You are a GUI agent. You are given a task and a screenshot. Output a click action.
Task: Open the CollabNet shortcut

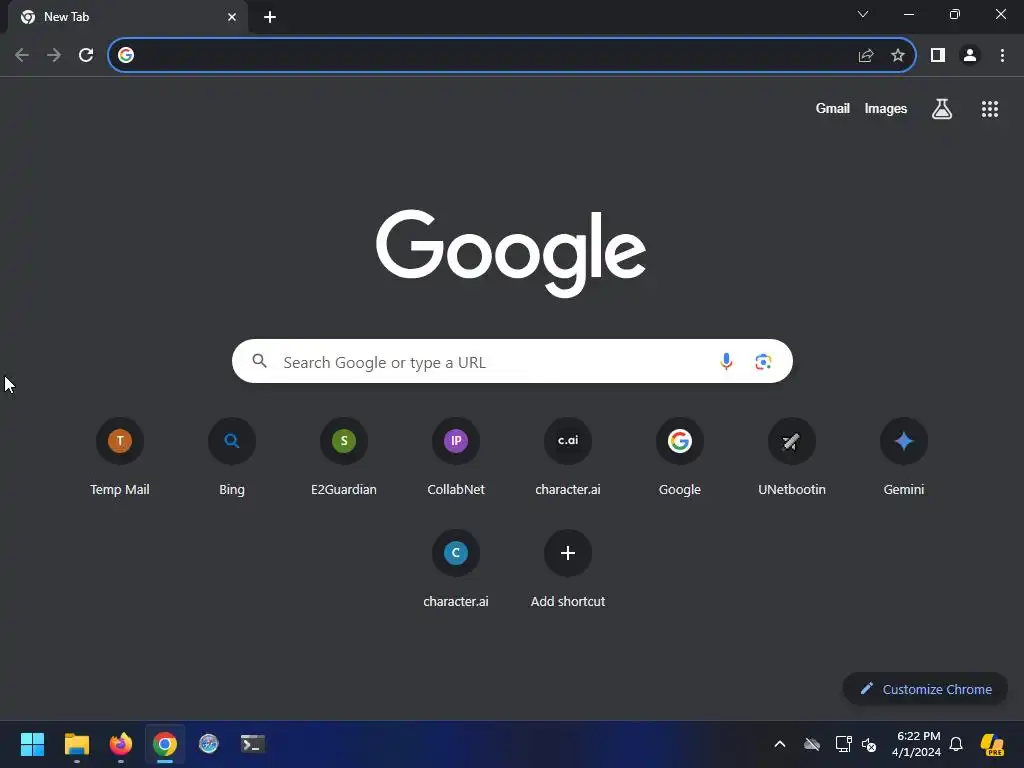point(456,456)
